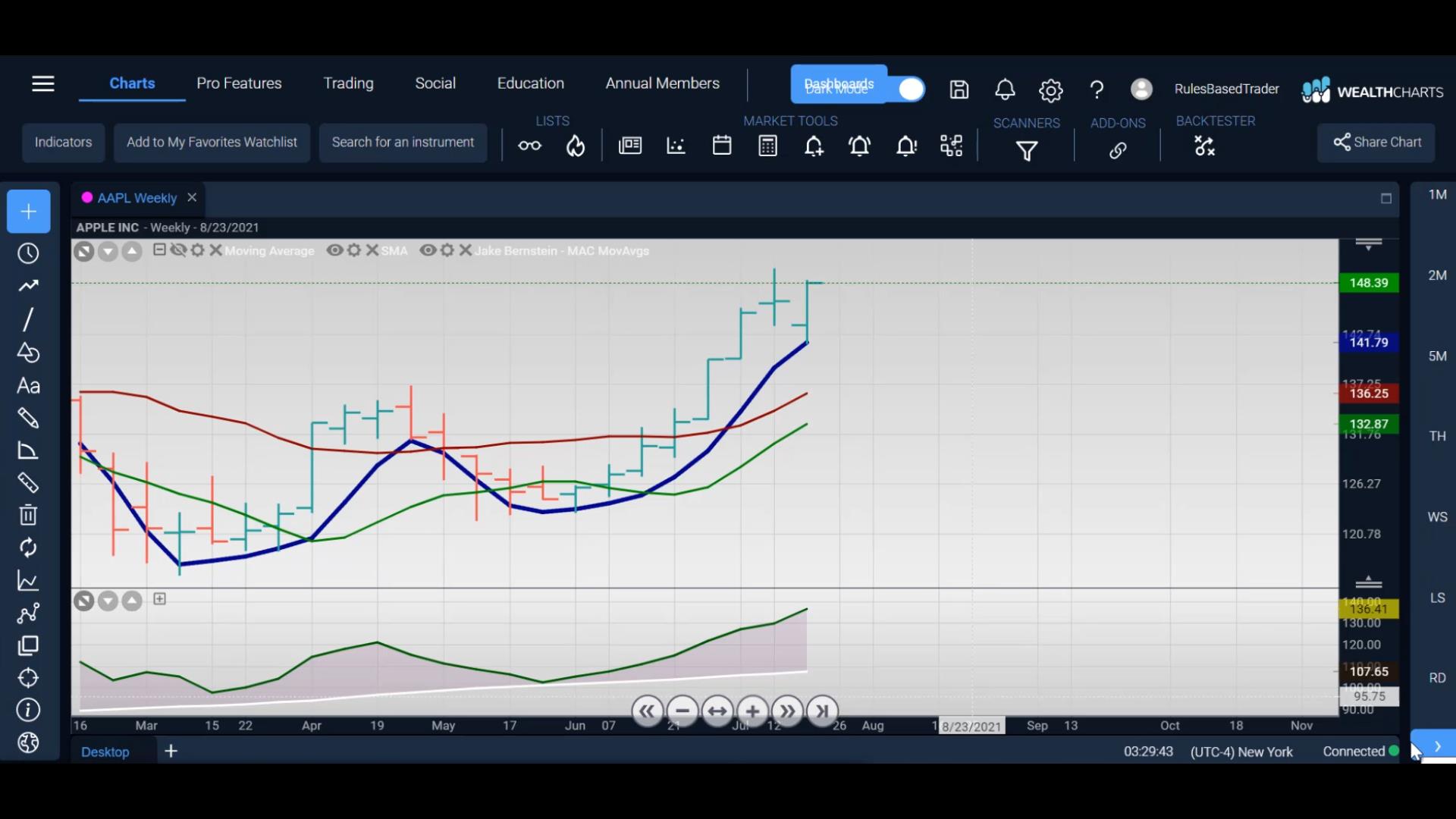Add a new desktop with plus

[171, 751]
